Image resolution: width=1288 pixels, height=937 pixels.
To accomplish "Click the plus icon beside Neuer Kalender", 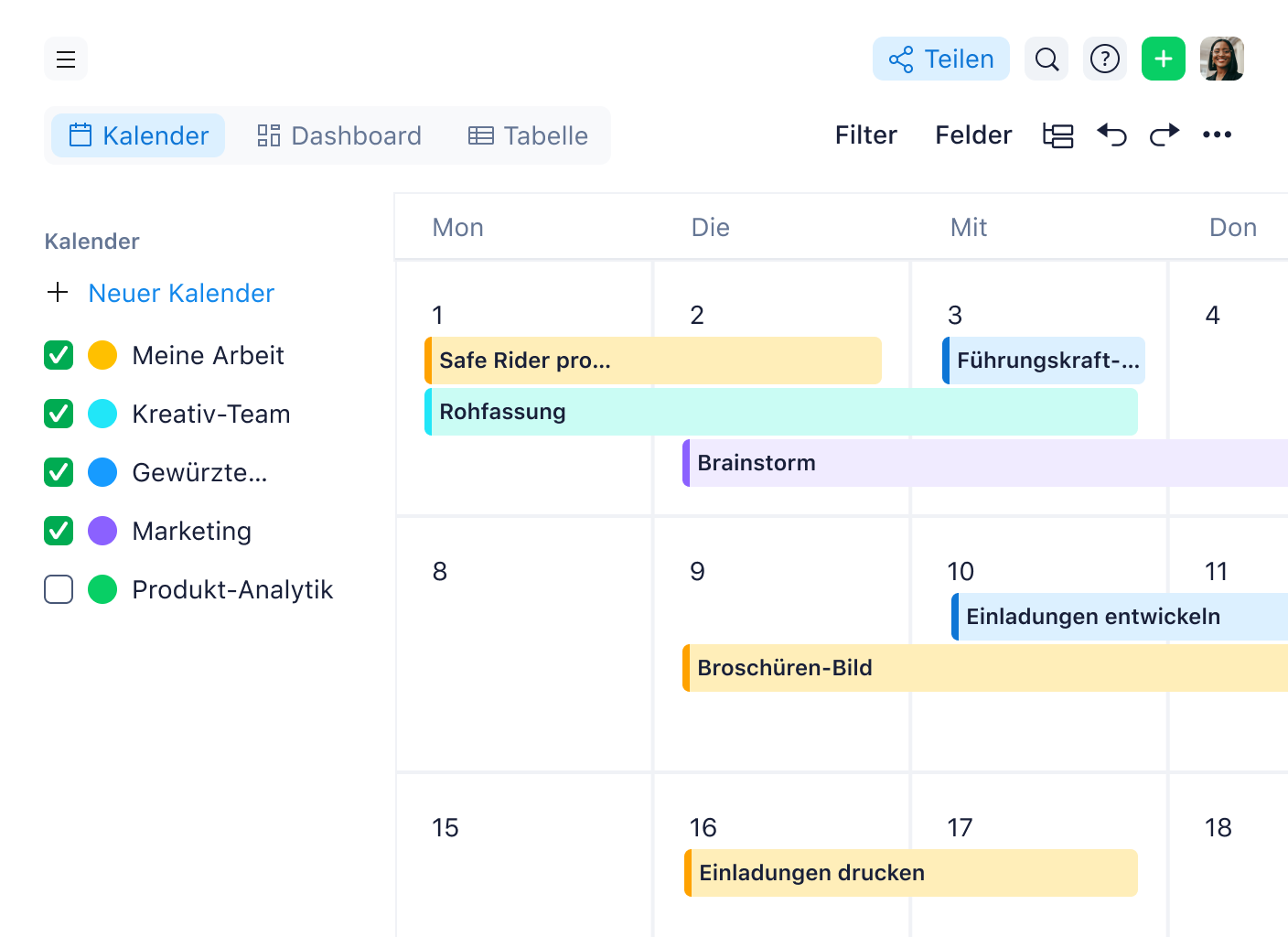I will [x=58, y=292].
